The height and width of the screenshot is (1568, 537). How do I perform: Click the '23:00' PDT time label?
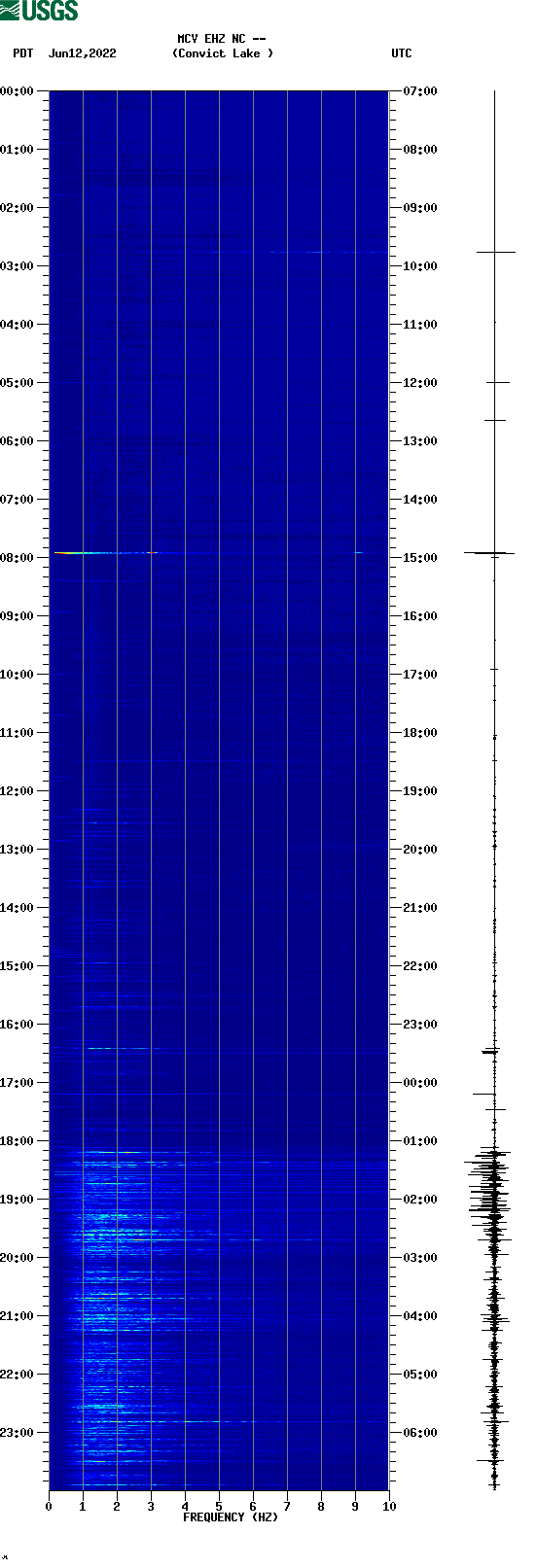pos(18,1433)
